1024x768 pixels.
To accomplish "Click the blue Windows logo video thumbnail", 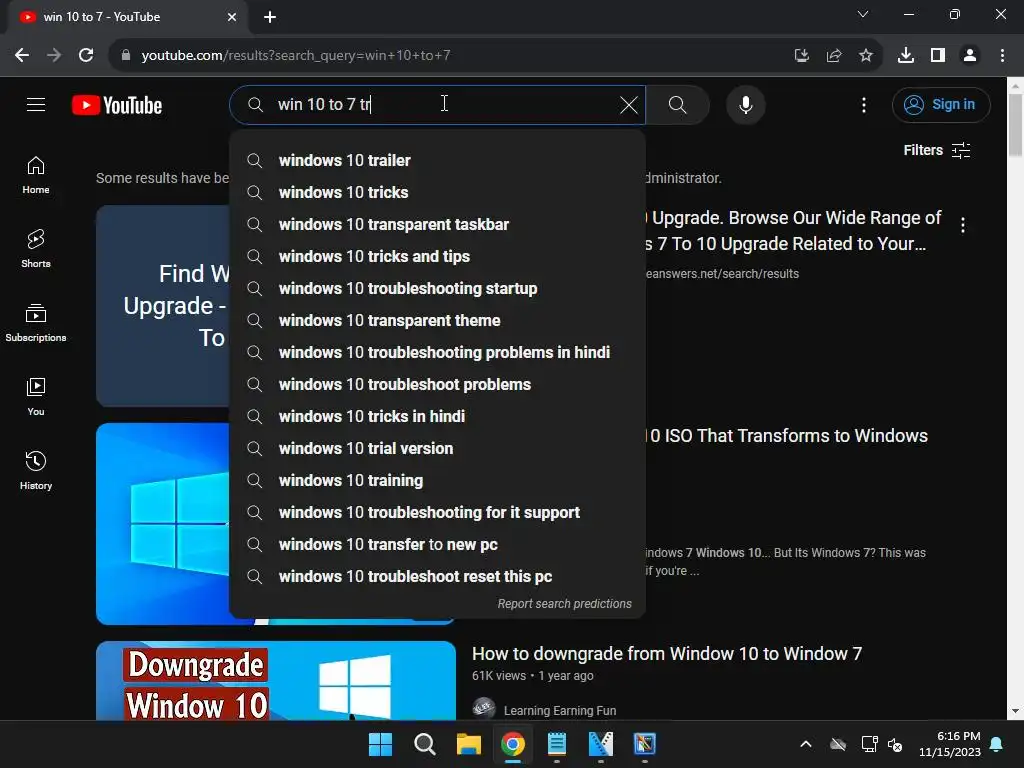I will point(163,524).
